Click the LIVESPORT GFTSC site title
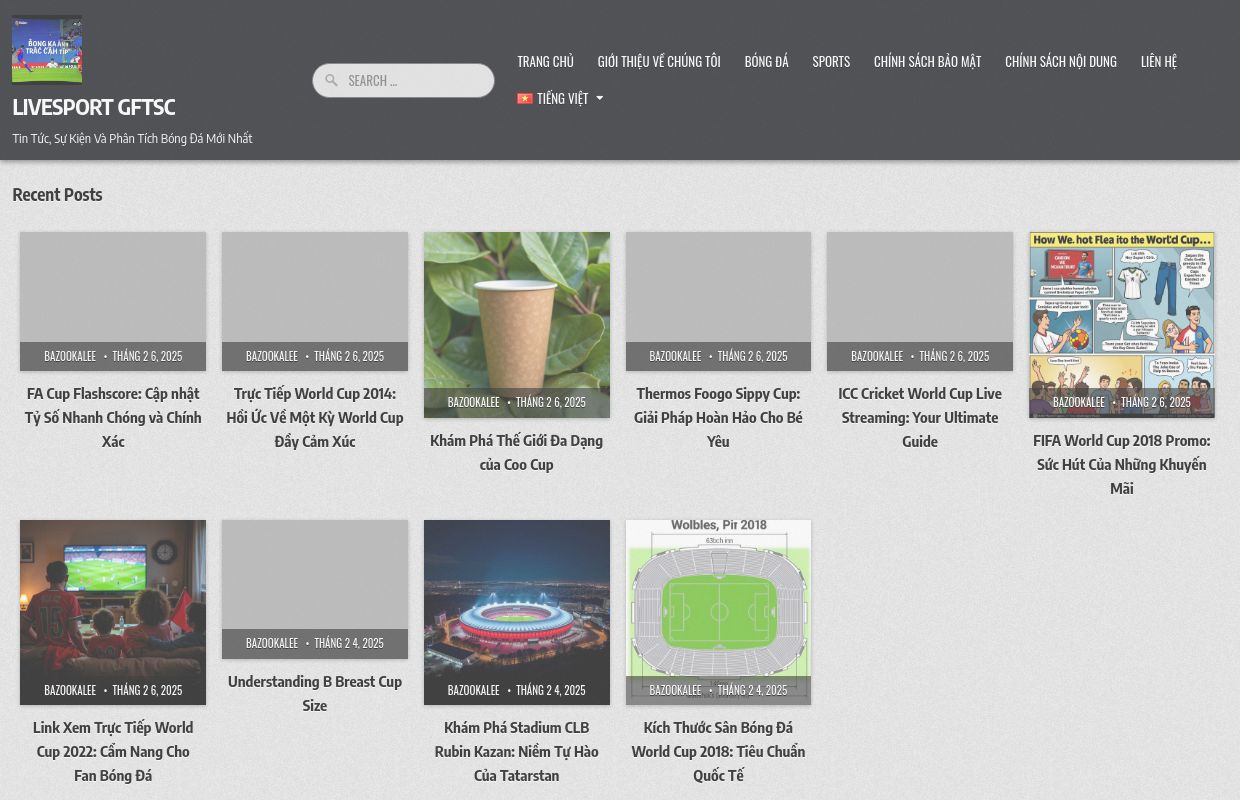Screen dimensions: 1240x800 94,106
